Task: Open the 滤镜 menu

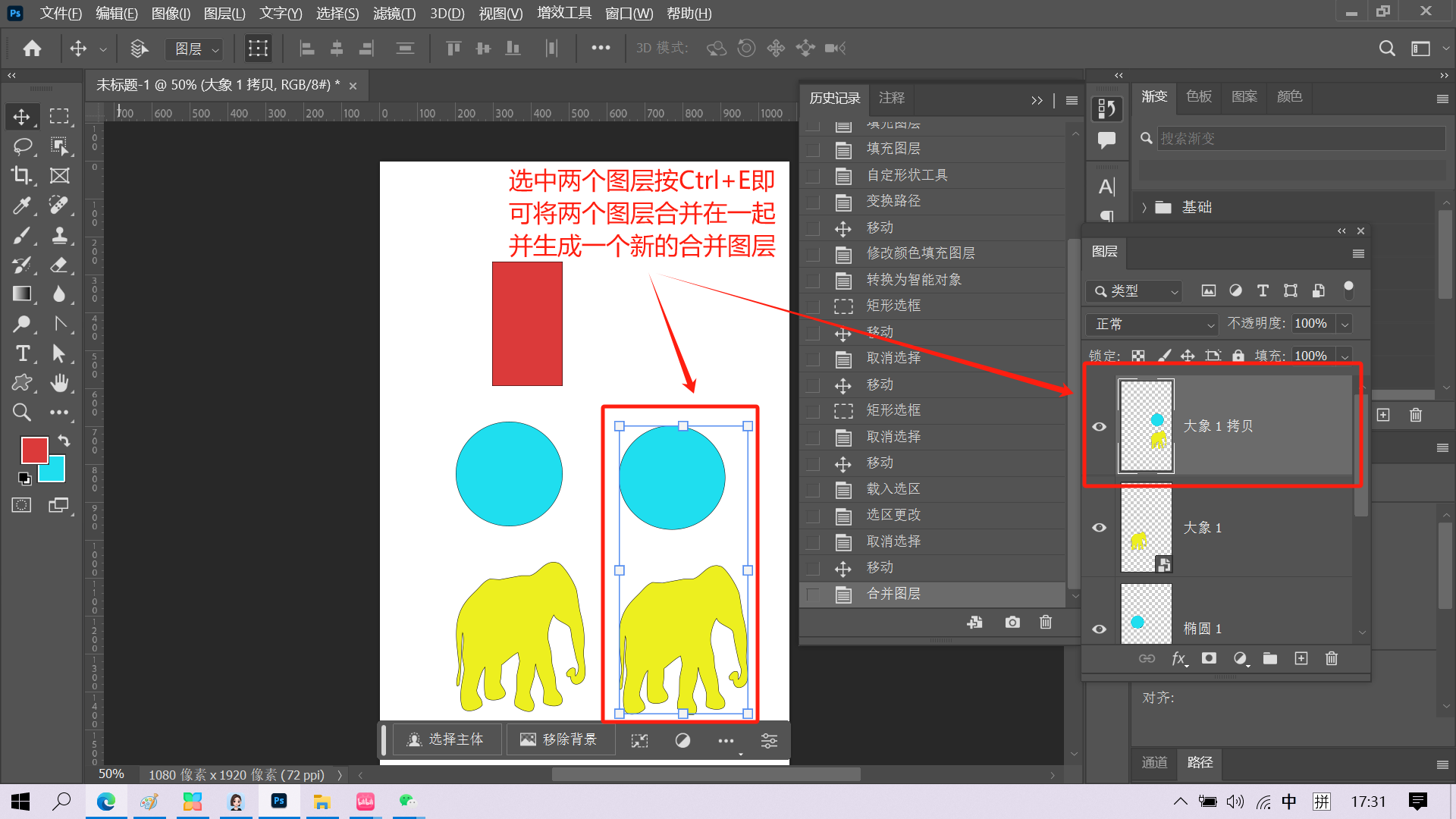Action: click(x=394, y=13)
